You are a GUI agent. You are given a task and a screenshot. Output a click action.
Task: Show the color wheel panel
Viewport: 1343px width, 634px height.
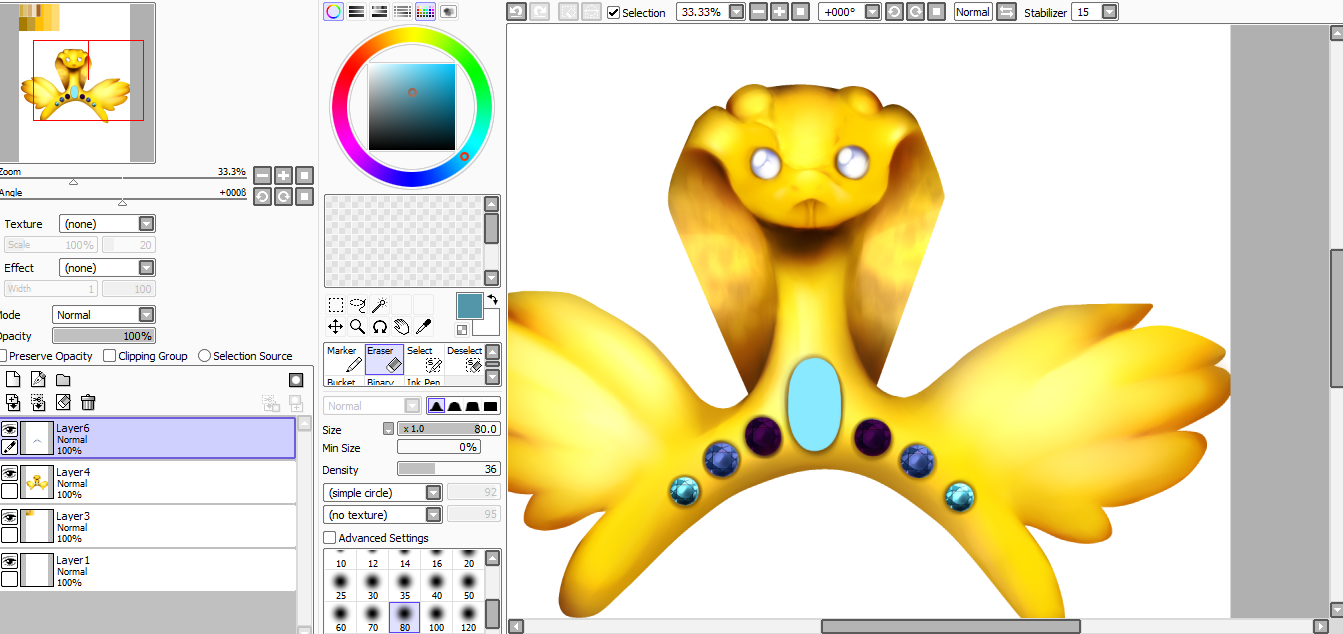coord(333,11)
